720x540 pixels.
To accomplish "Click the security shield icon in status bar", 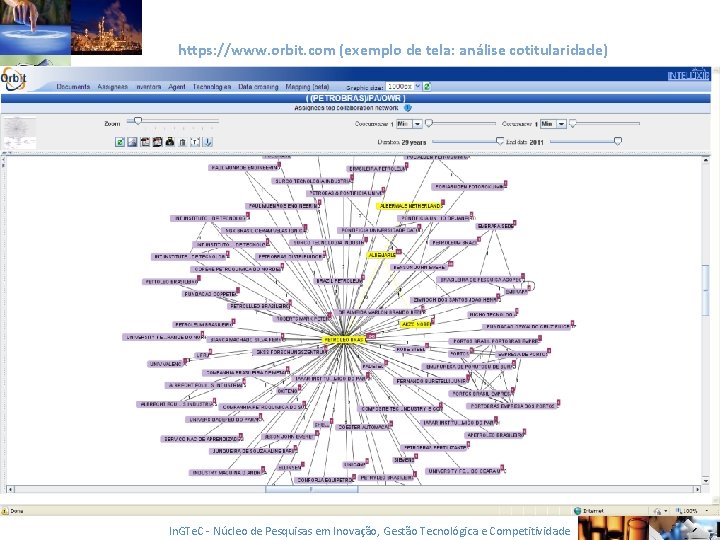I will pyautogui.click(x=658, y=511).
